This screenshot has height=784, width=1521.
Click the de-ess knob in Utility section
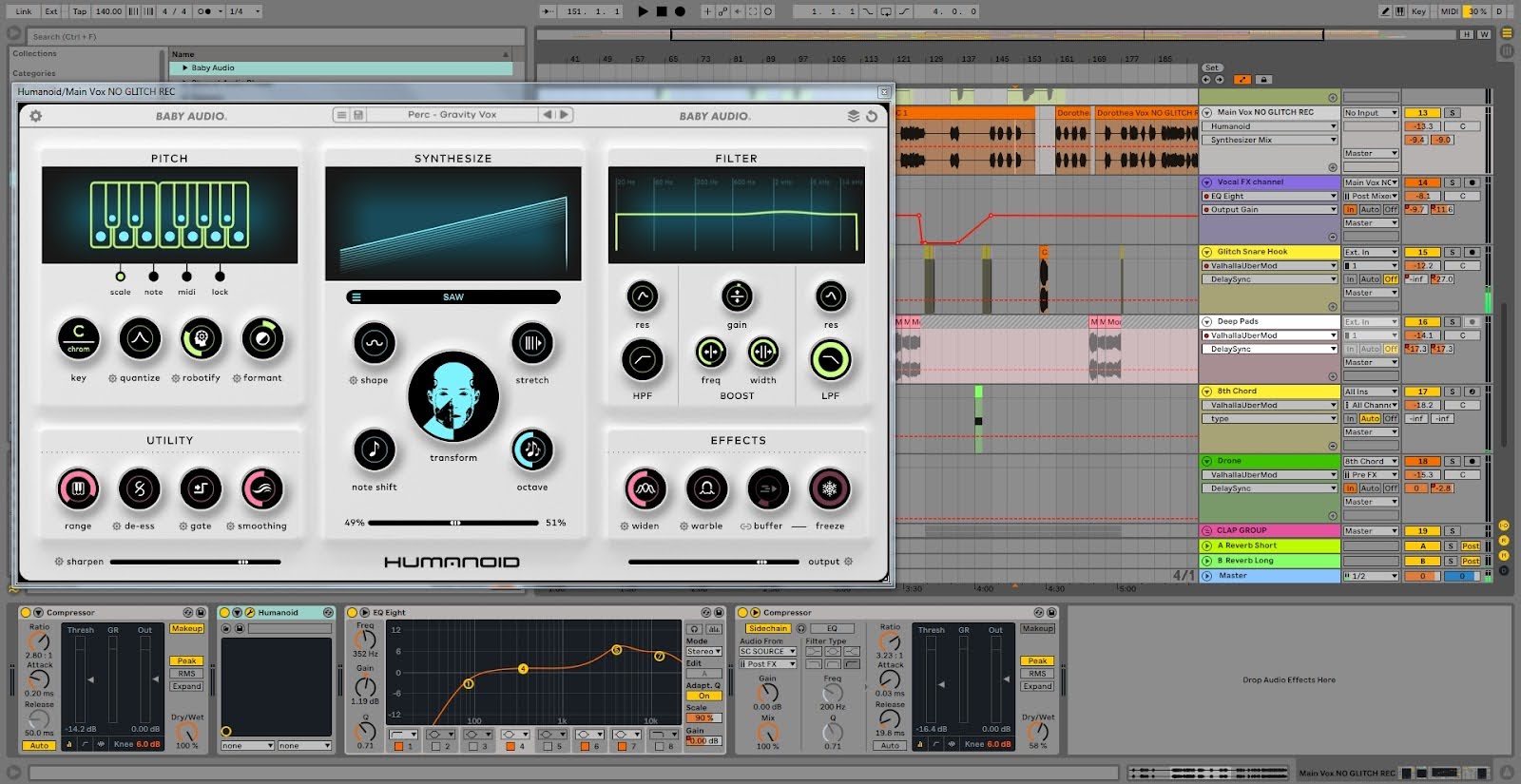tap(140, 488)
